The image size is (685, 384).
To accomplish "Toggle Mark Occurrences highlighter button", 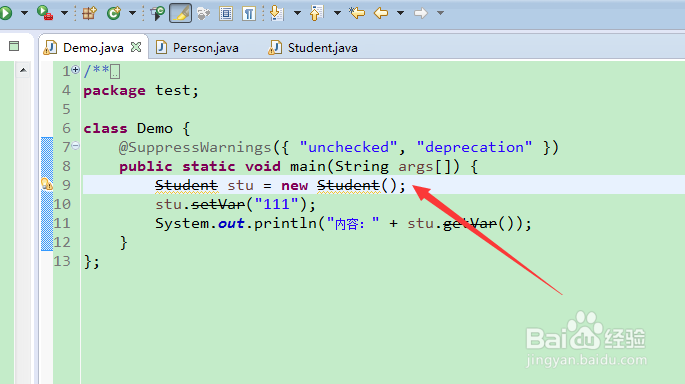I will point(180,13).
